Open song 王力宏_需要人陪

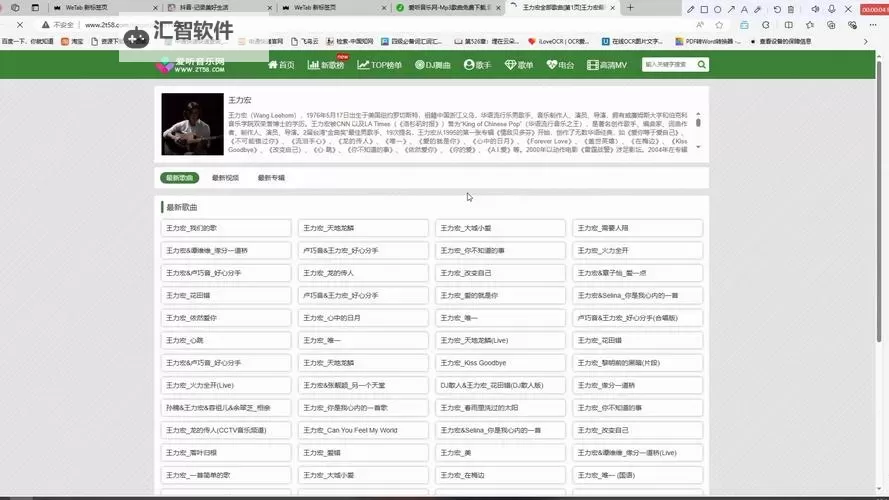638,228
